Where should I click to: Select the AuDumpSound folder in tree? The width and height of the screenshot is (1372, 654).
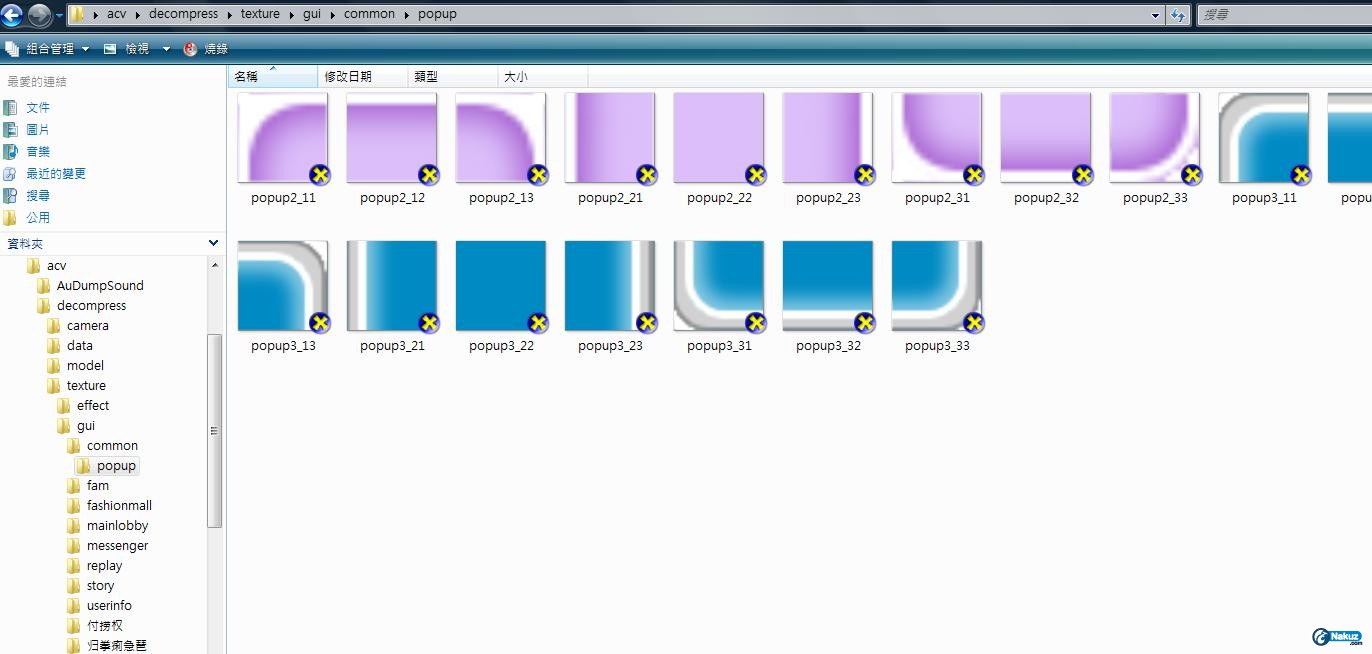[100, 285]
